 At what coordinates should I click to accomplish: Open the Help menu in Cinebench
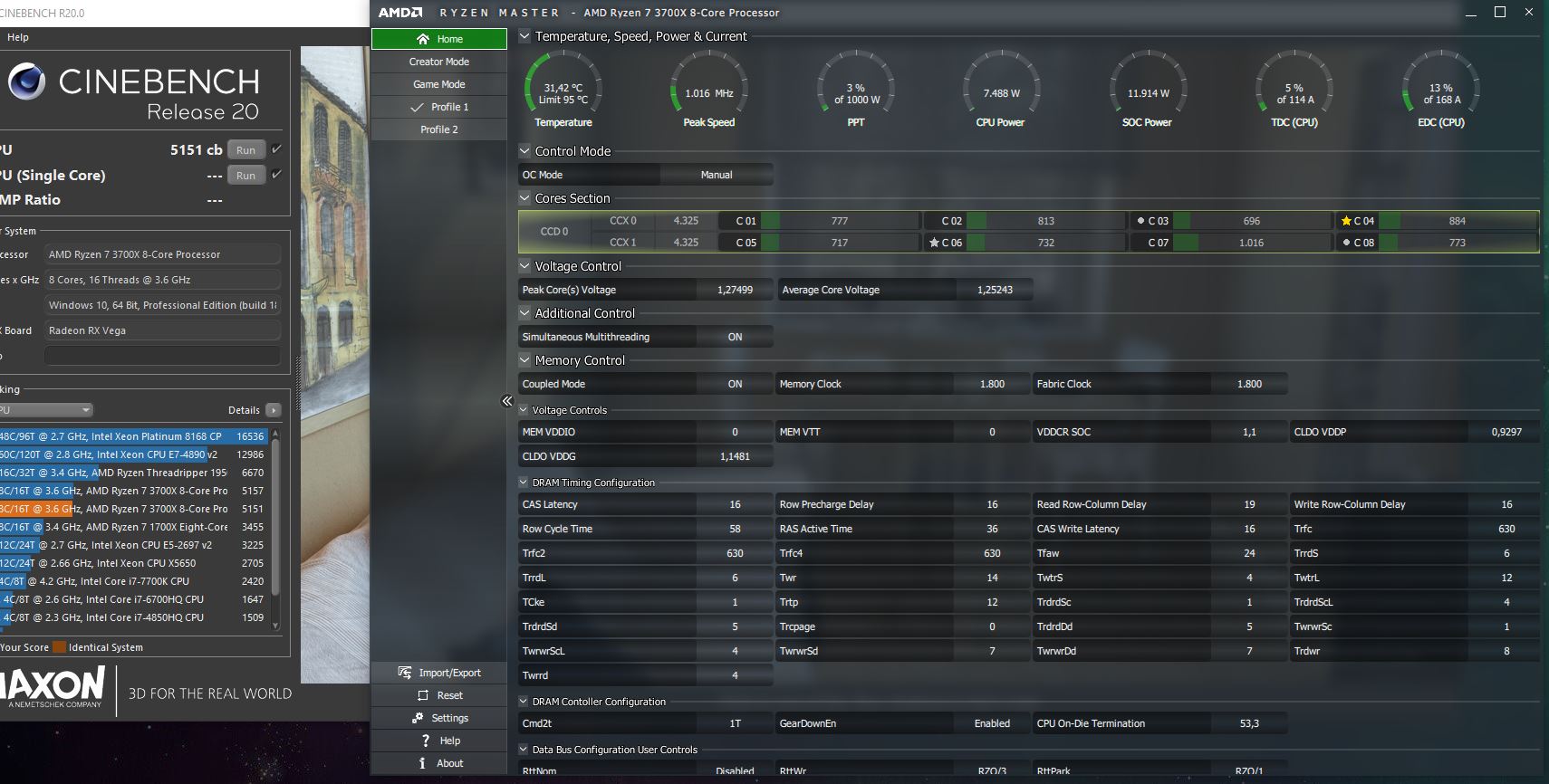(x=18, y=37)
